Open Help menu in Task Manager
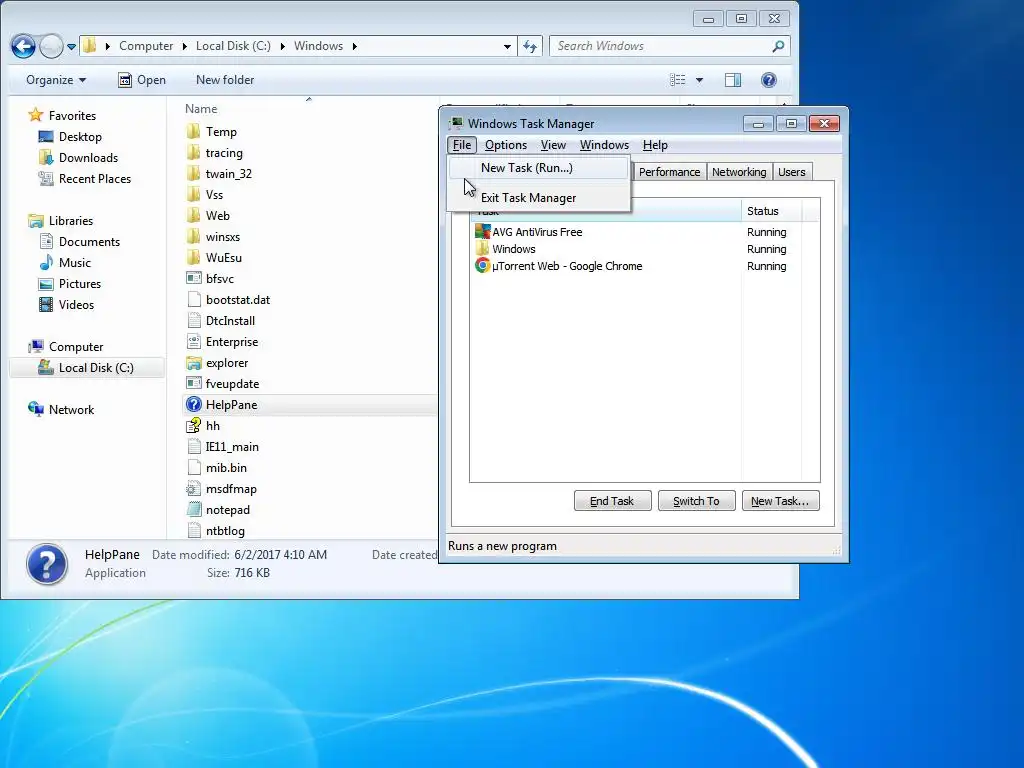1024x768 pixels. pyautogui.click(x=655, y=145)
